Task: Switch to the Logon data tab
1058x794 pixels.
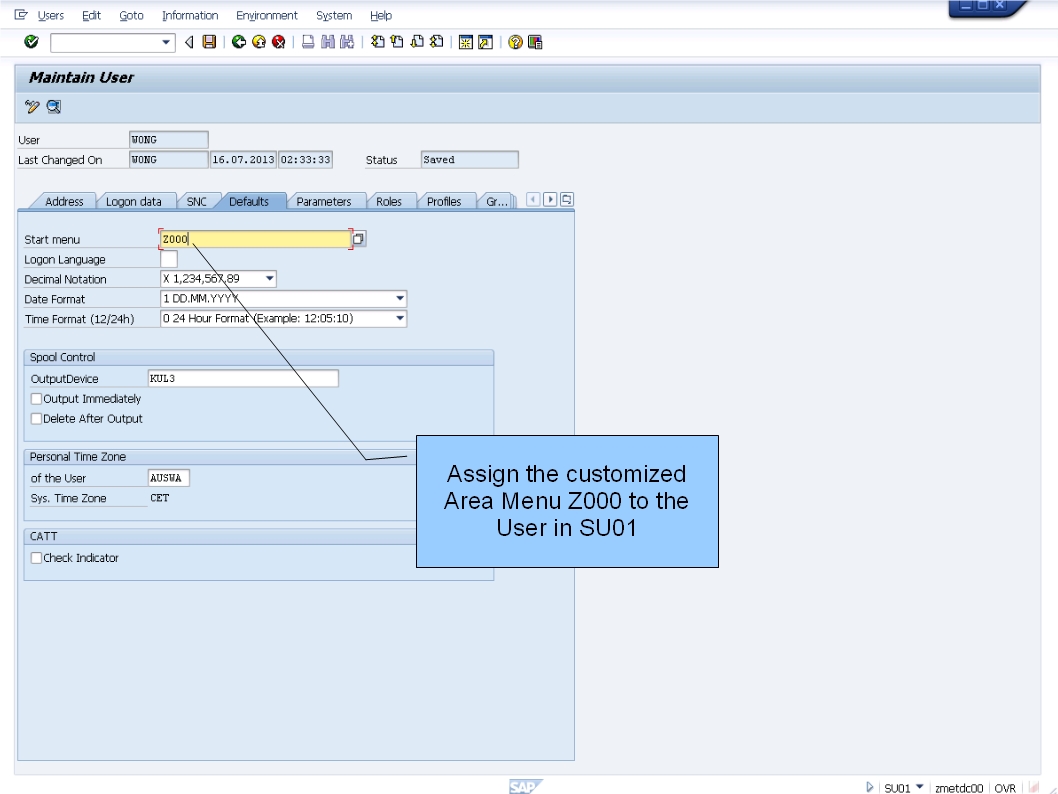Action: (x=135, y=201)
